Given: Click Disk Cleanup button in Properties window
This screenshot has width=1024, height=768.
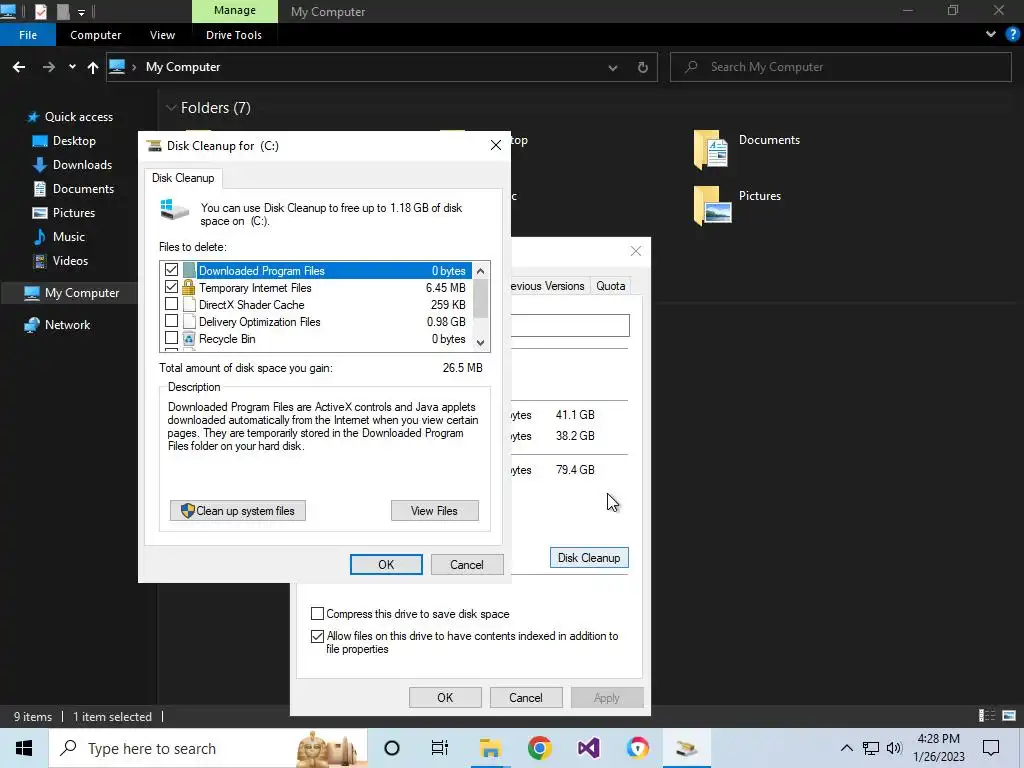Looking at the screenshot, I should pos(589,558).
